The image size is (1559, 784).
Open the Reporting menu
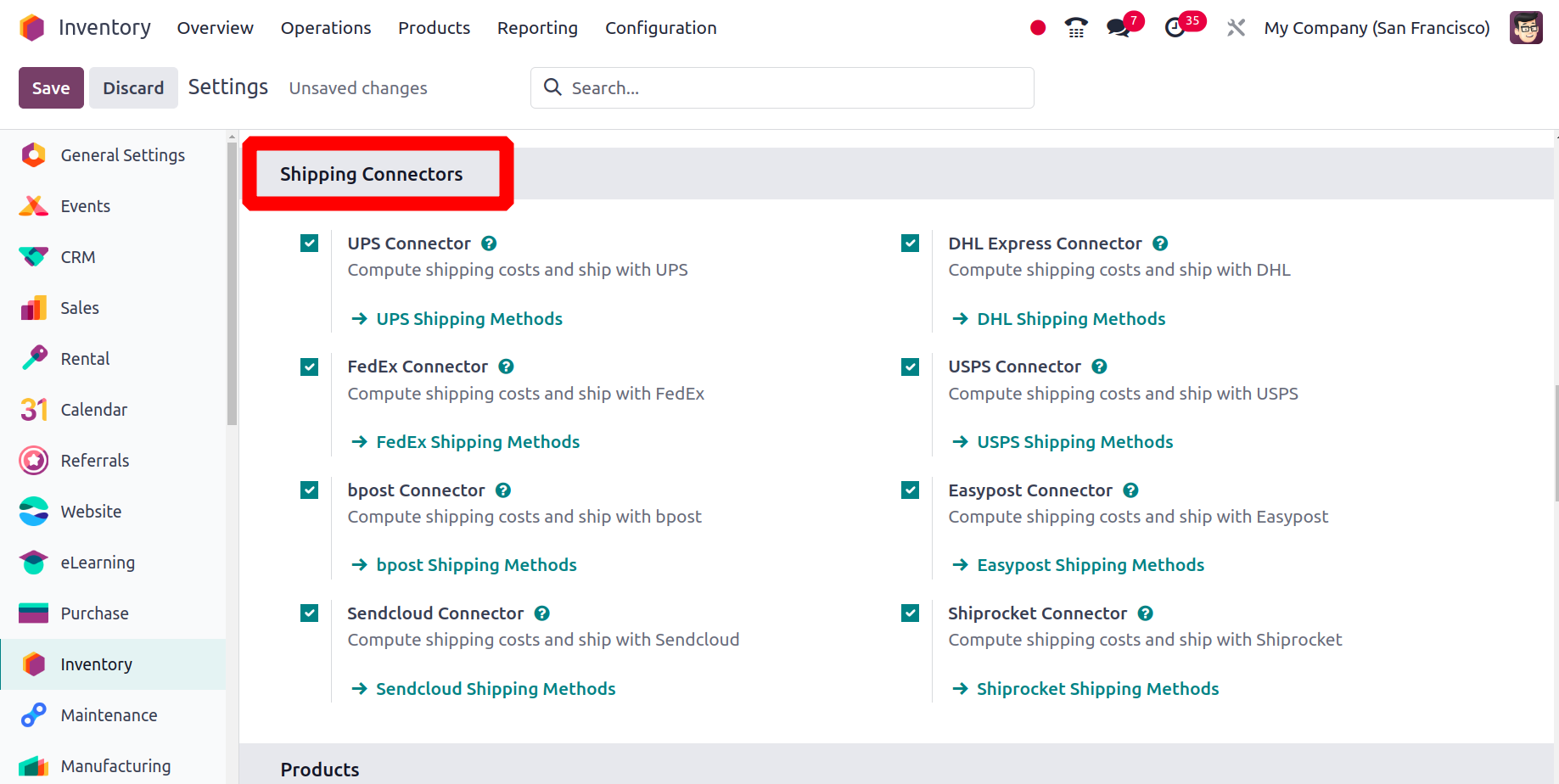537,28
